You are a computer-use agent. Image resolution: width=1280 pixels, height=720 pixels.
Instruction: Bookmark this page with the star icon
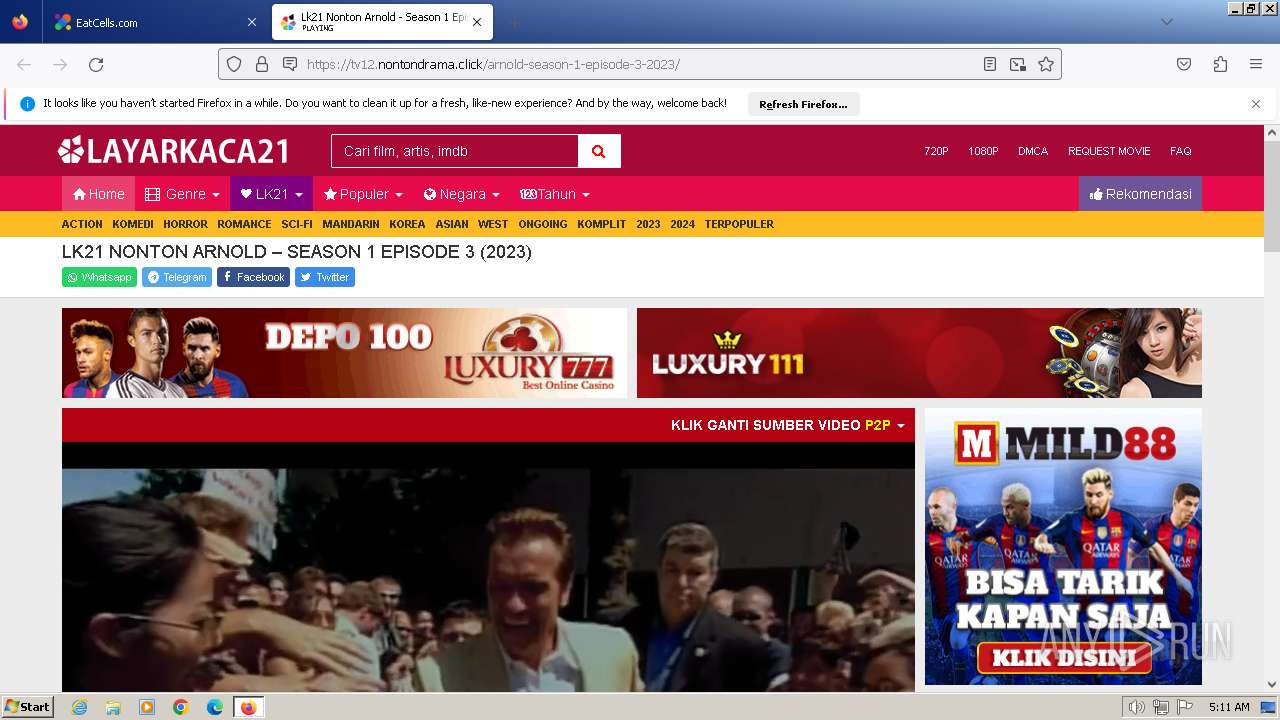coord(1046,64)
